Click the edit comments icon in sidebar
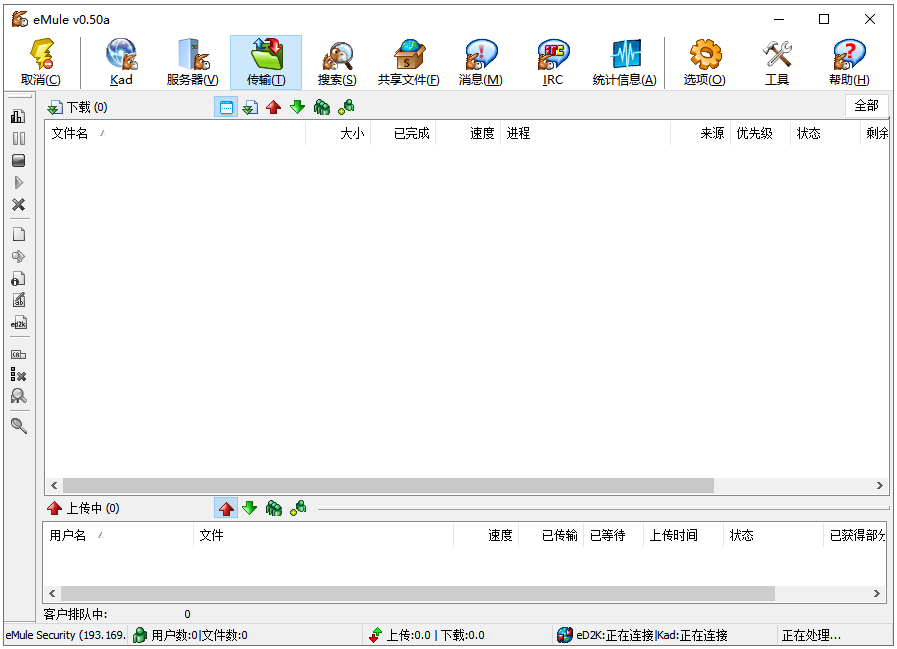 pos(18,300)
